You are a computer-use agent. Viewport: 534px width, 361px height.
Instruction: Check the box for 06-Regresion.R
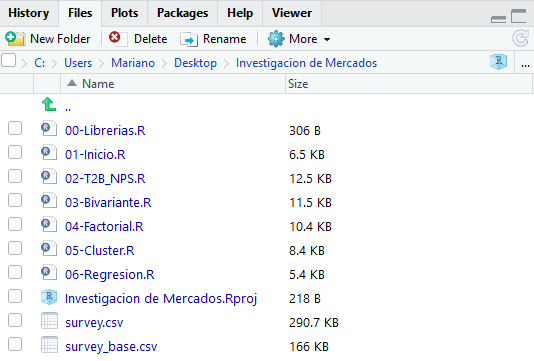[x=15, y=272]
